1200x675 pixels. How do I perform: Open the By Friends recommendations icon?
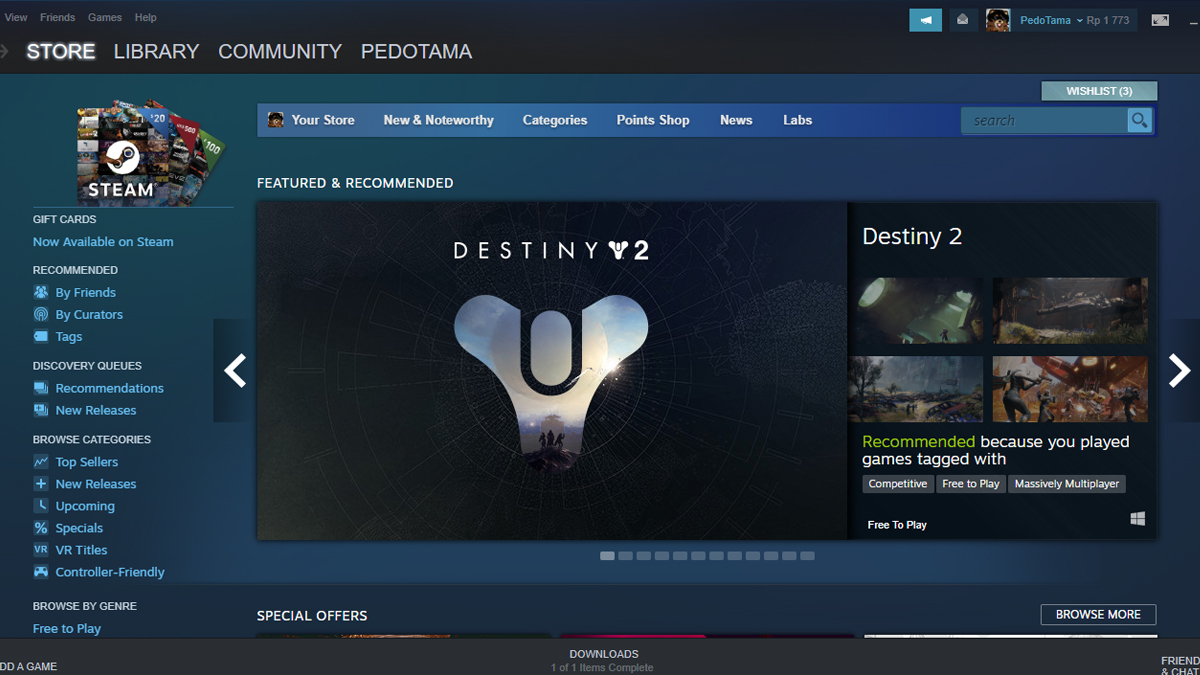40,292
